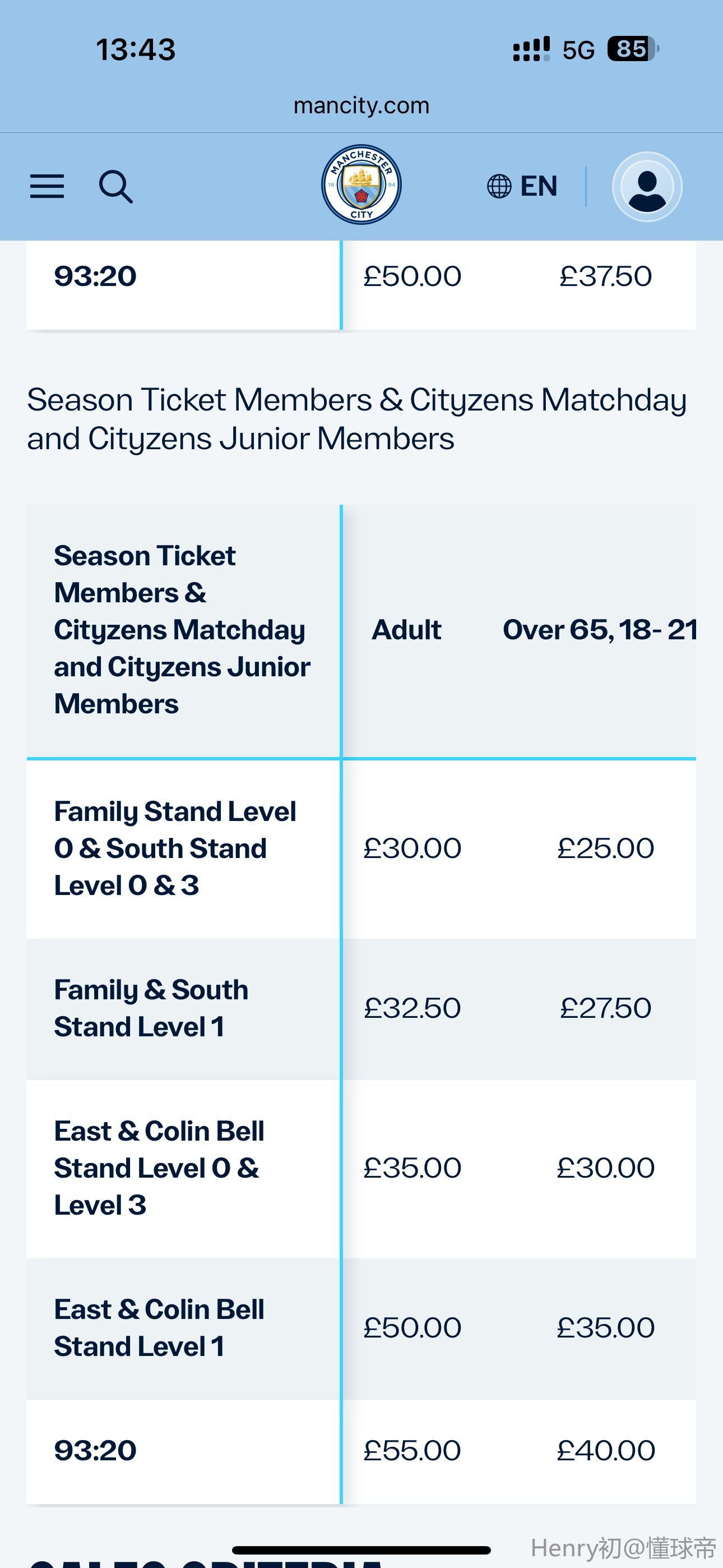Screen dimensions: 723x1568
Task: Tap the £37.50 price in top row
Action: point(605,276)
